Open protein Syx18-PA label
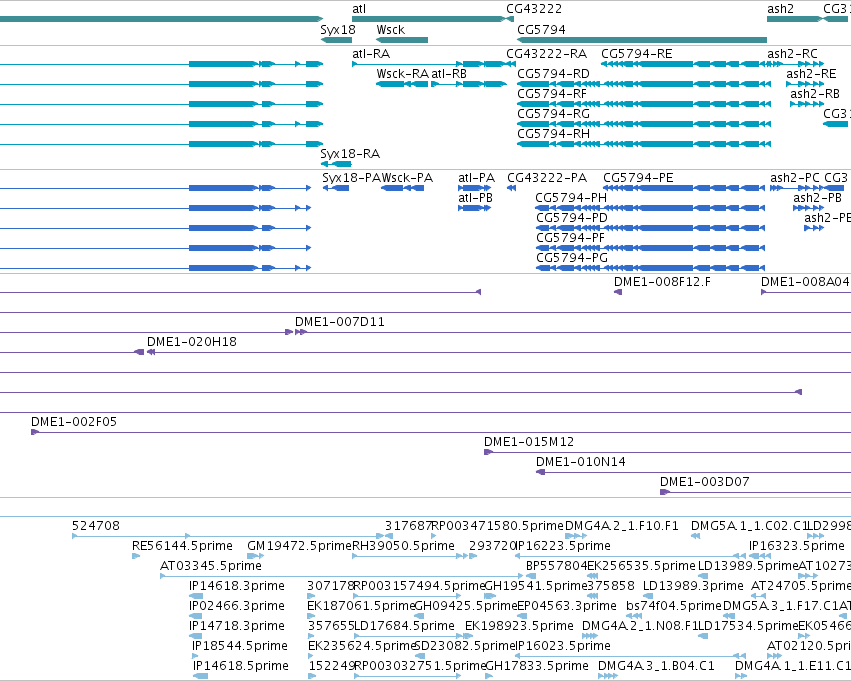Screen dimensions: 851x681 pyautogui.click(x=351, y=178)
